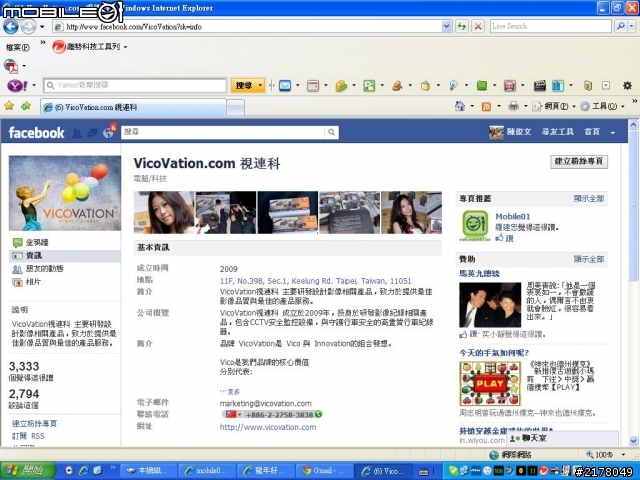Screen dimensions: 640x480
Task: Click the Windows Start button
Action: coord(28,471)
